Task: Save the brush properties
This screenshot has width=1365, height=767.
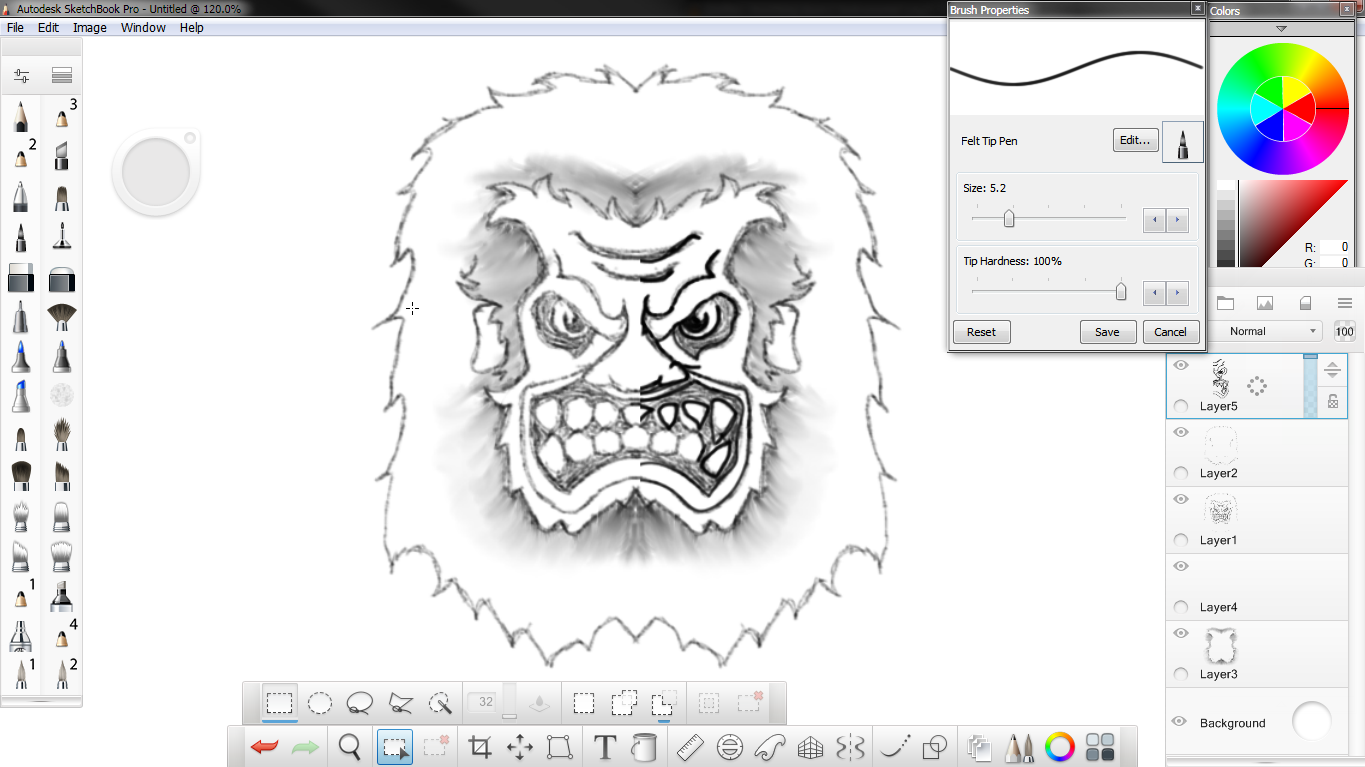Action: [1107, 332]
